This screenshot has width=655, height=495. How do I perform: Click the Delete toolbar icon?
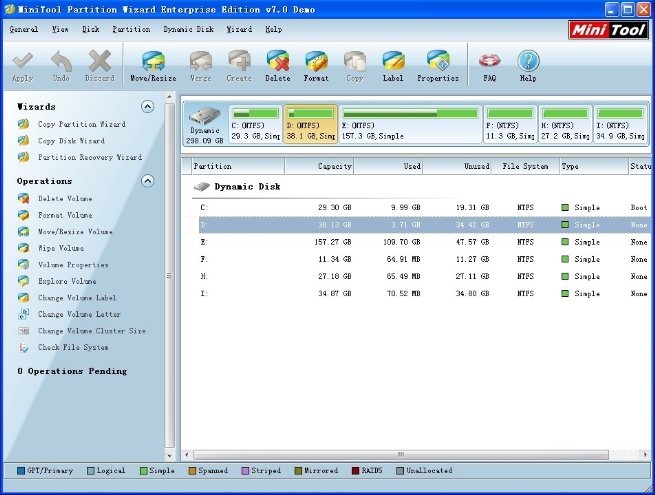278,61
